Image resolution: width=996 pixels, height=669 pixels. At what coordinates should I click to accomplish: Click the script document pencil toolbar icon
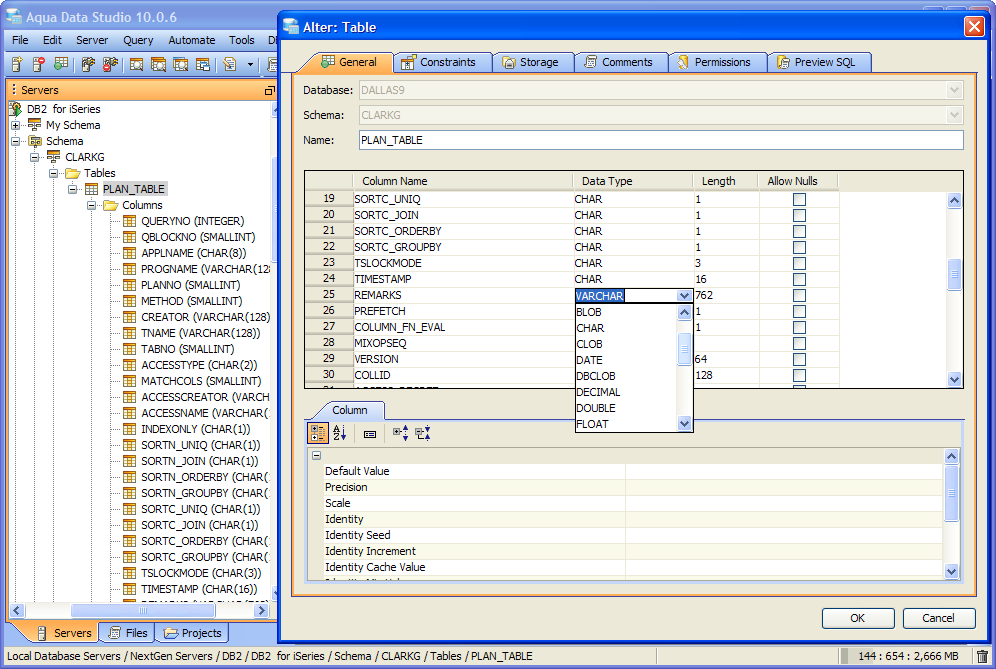click(230, 64)
